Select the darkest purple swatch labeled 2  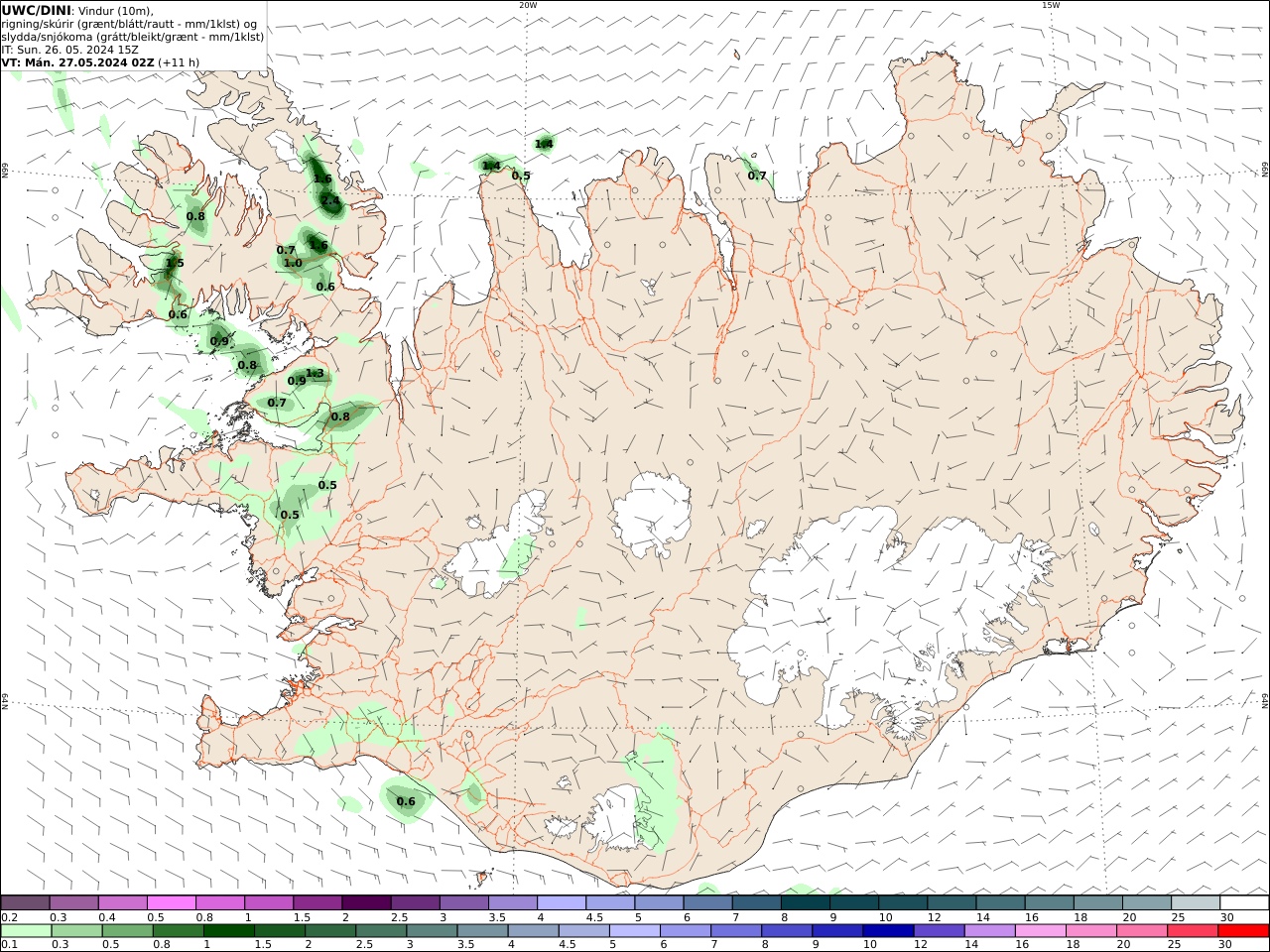point(366,903)
